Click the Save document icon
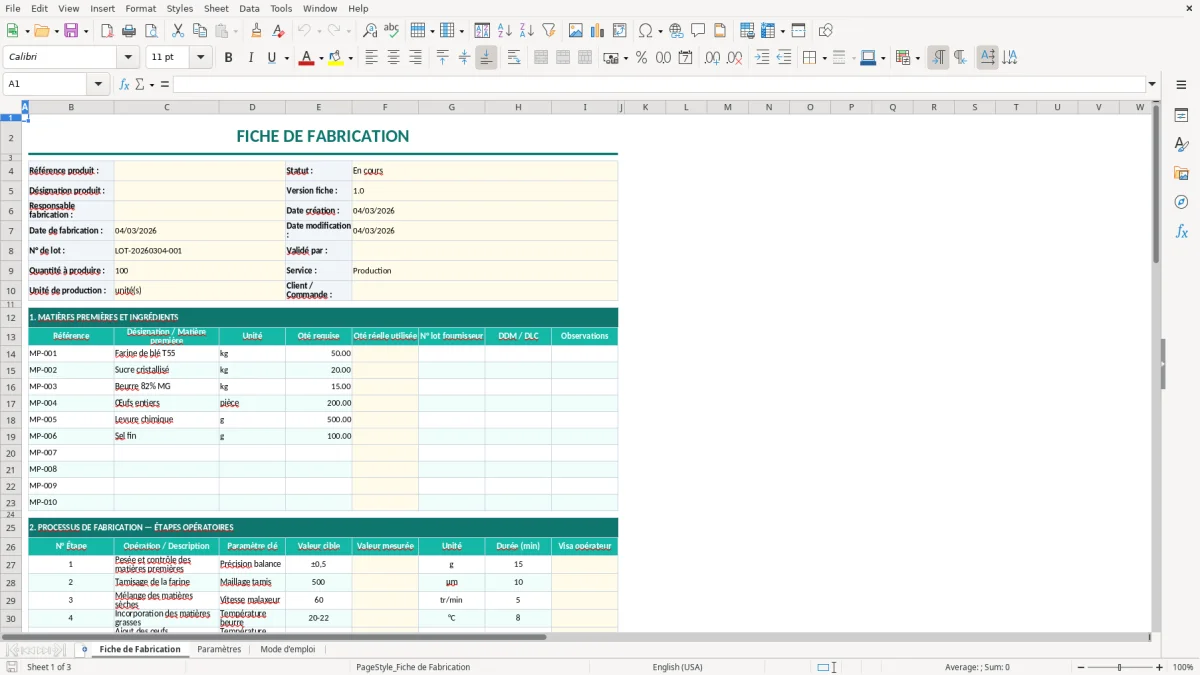Viewport: 1200px width, 675px height. (x=70, y=31)
